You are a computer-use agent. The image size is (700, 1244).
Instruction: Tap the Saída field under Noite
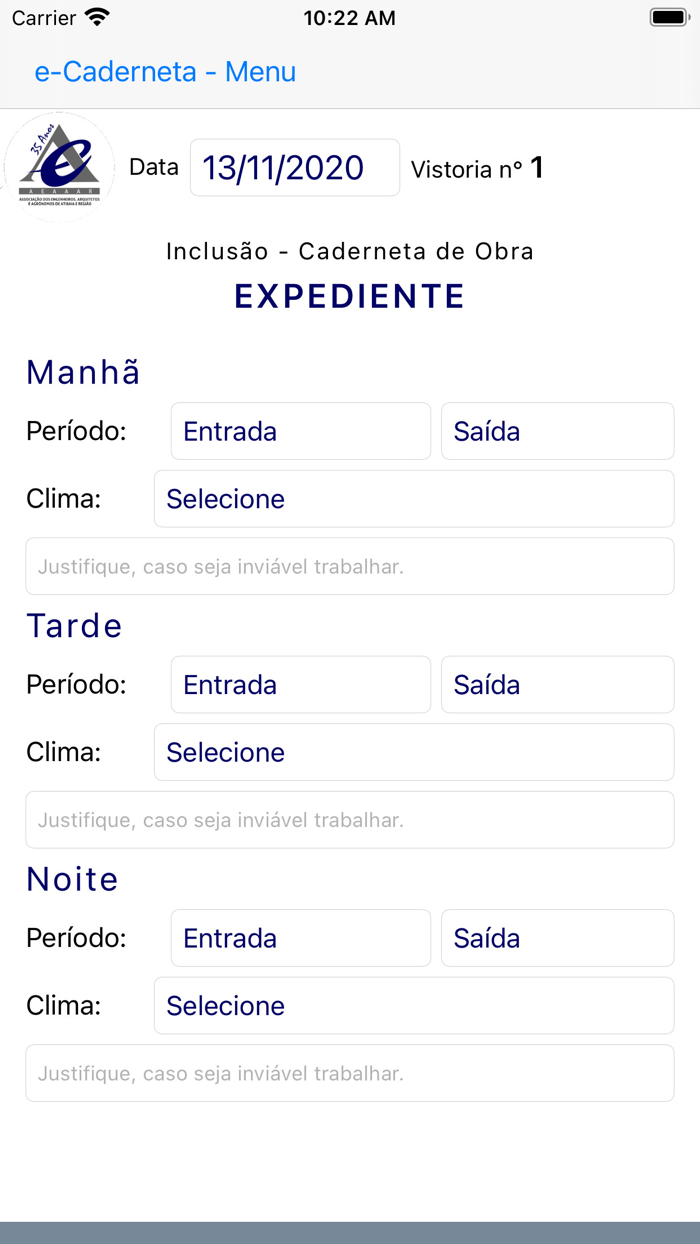point(557,938)
